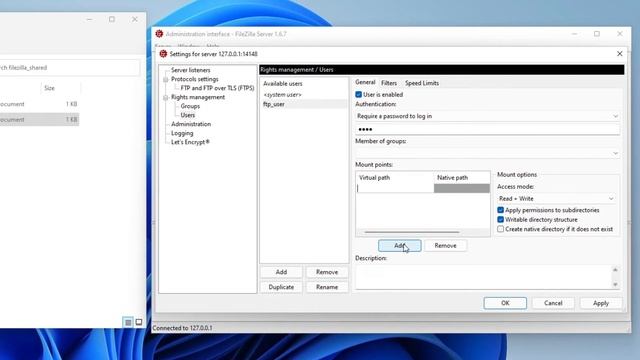
Task: Click Add button under Available users
Action: [281, 272]
